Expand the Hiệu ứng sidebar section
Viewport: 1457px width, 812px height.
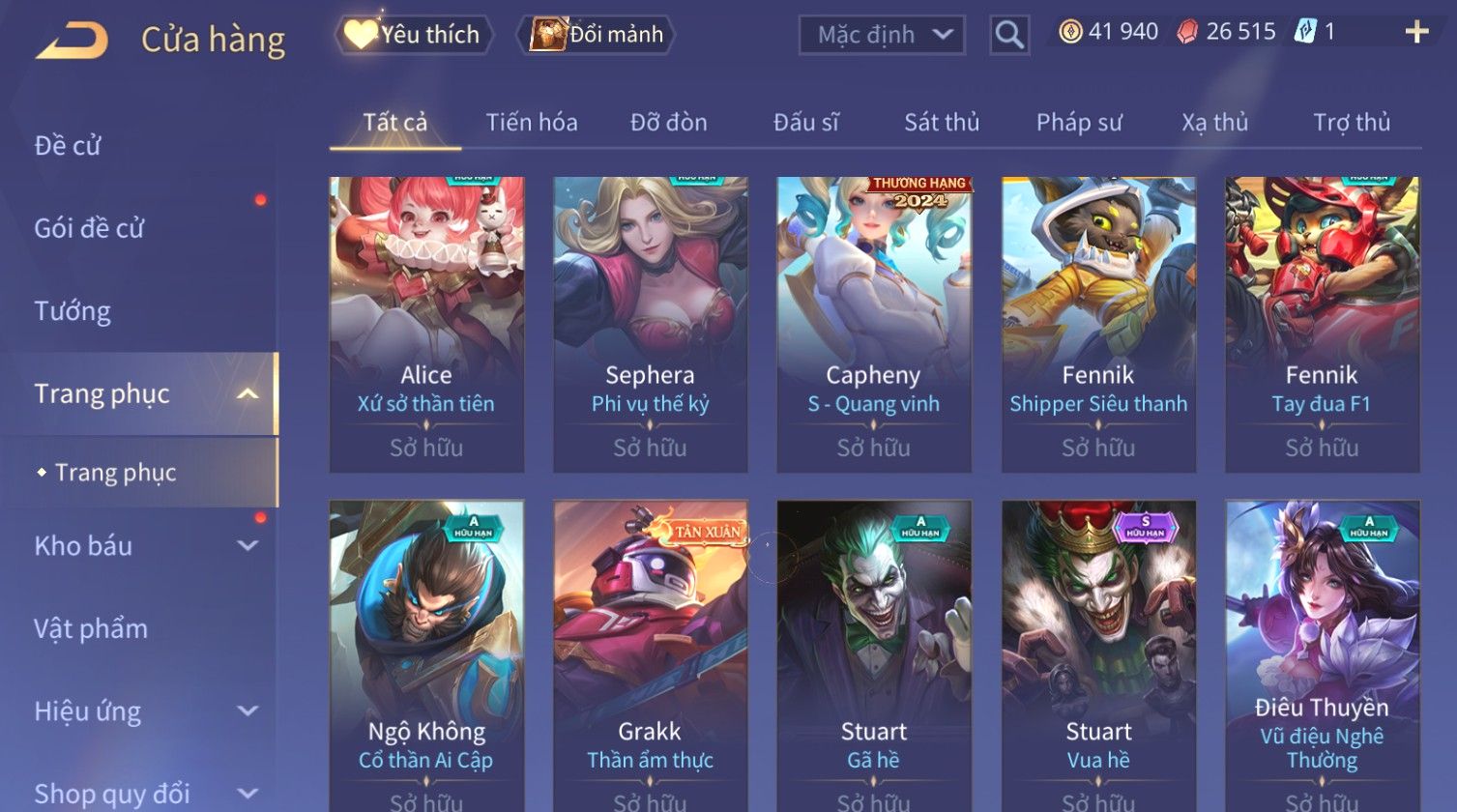(248, 711)
